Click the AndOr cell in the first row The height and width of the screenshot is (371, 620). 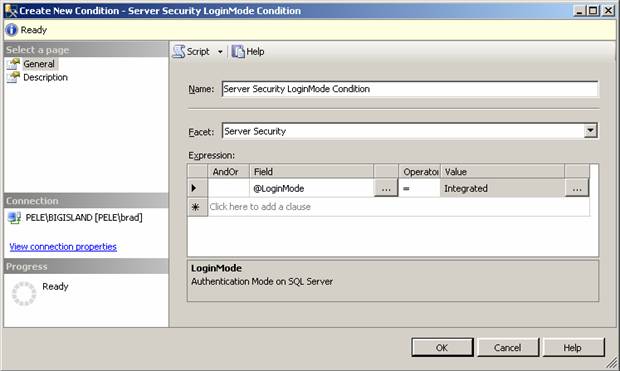[x=228, y=188]
